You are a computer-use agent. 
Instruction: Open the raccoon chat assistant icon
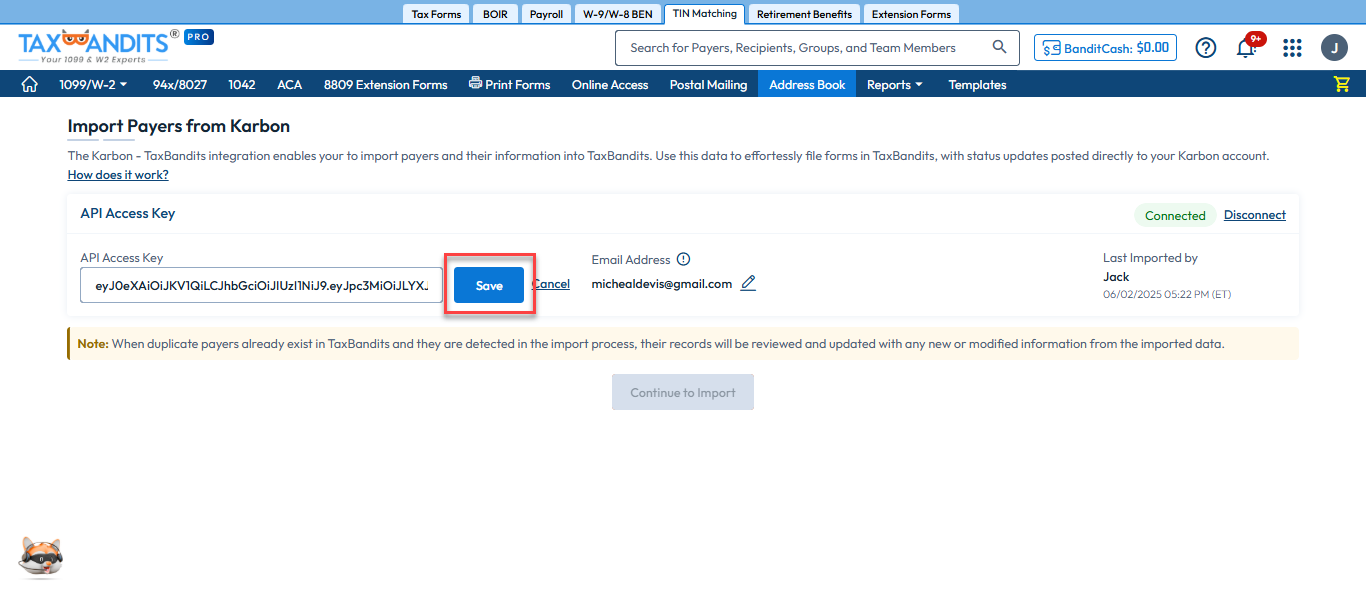coord(41,557)
